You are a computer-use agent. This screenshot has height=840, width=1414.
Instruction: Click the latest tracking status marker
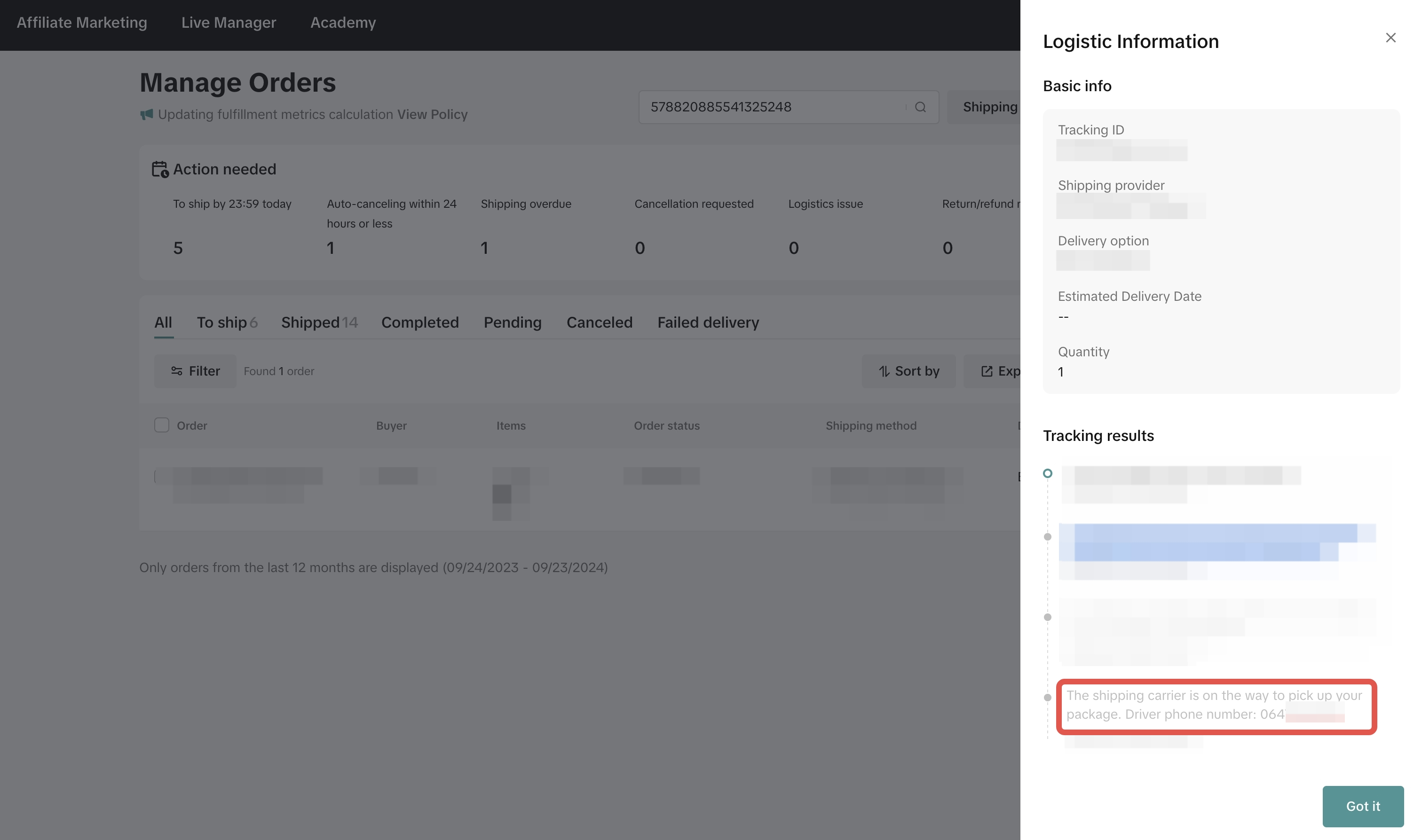(x=1047, y=473)
